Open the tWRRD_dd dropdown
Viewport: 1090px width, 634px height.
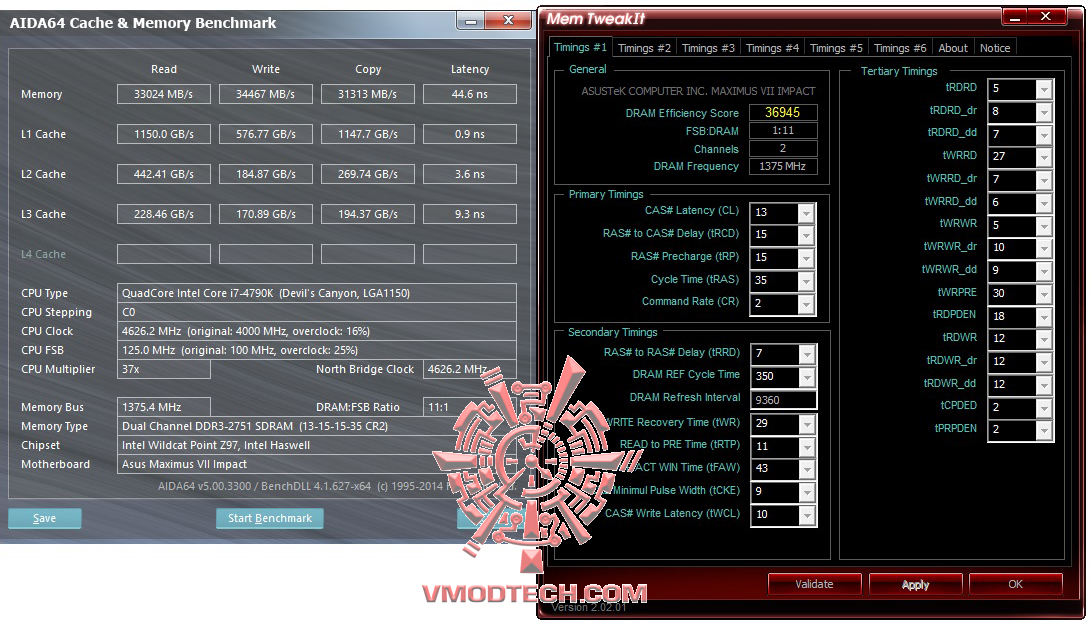pos(1043,203)
